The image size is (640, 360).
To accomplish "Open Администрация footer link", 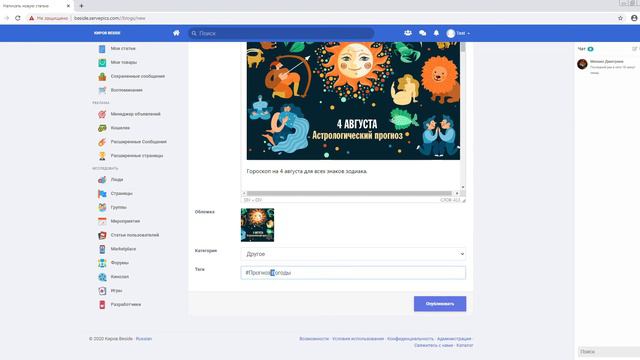I will (454, 339).
